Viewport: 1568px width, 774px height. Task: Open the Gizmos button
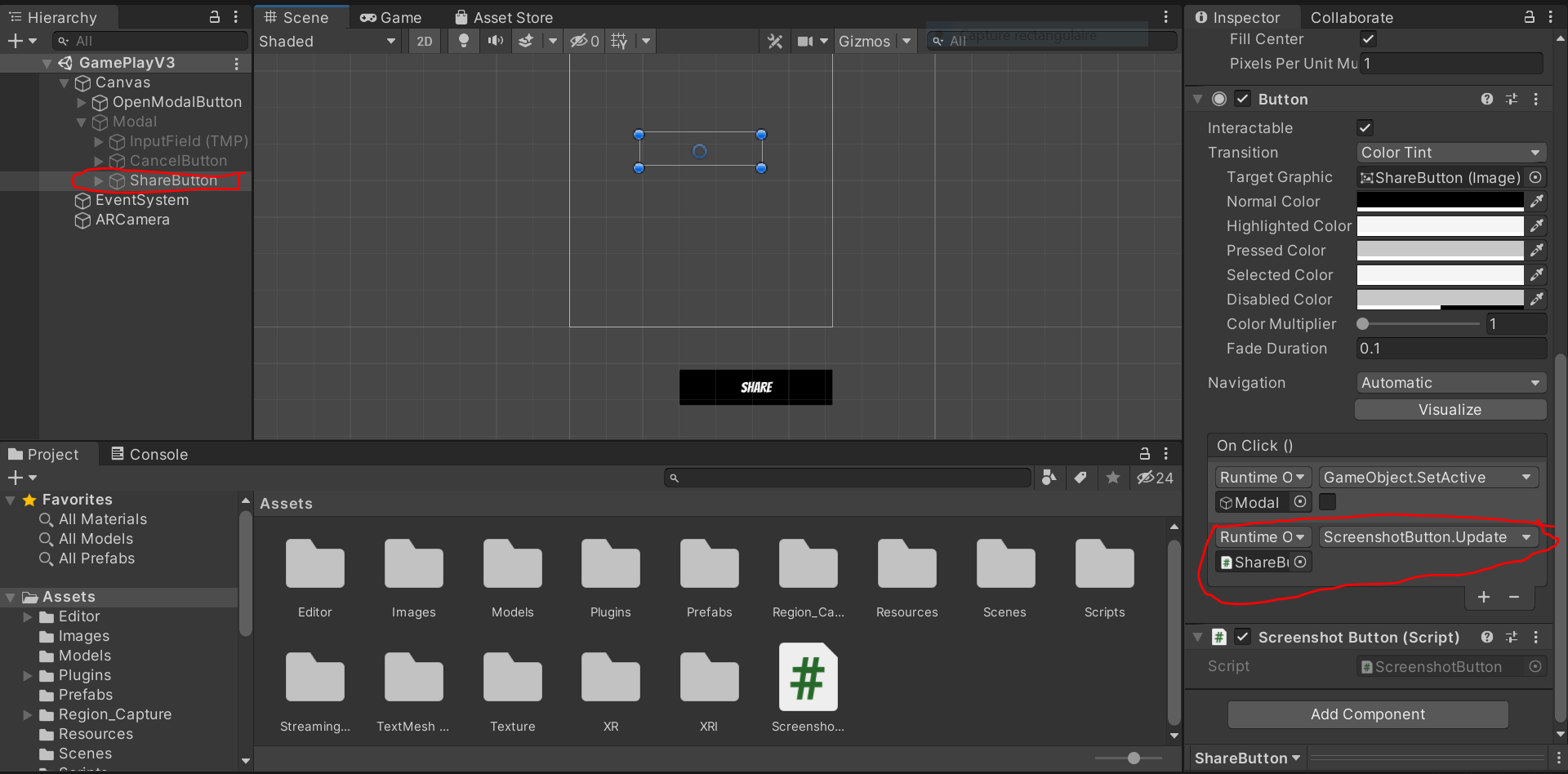coord(864,41)
